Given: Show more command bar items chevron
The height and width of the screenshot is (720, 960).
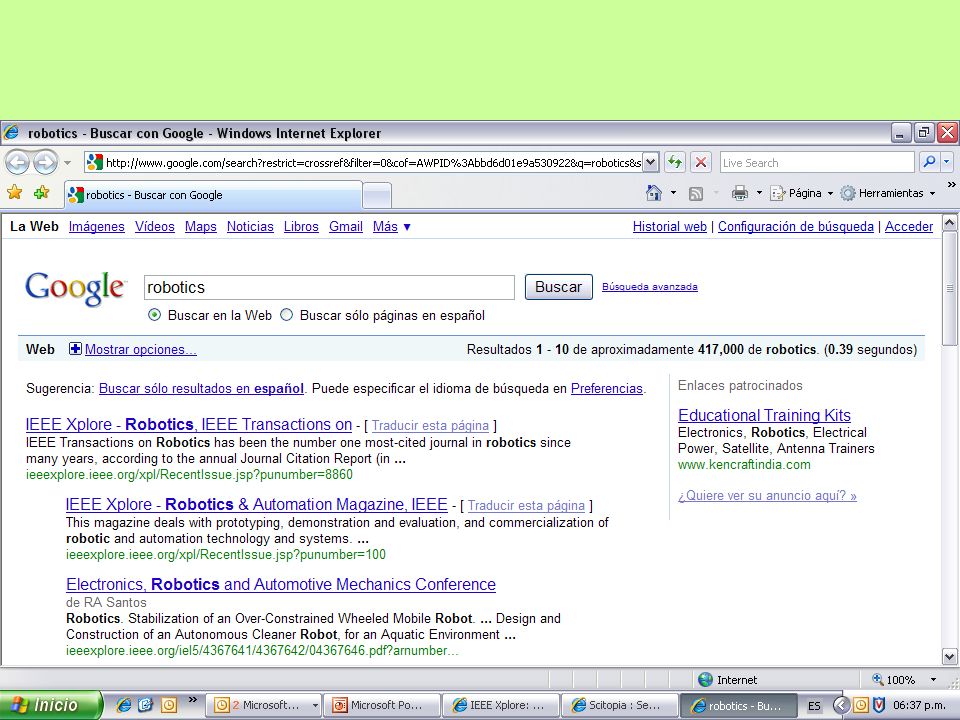Looking at the screenshot, I should point(951,184).
